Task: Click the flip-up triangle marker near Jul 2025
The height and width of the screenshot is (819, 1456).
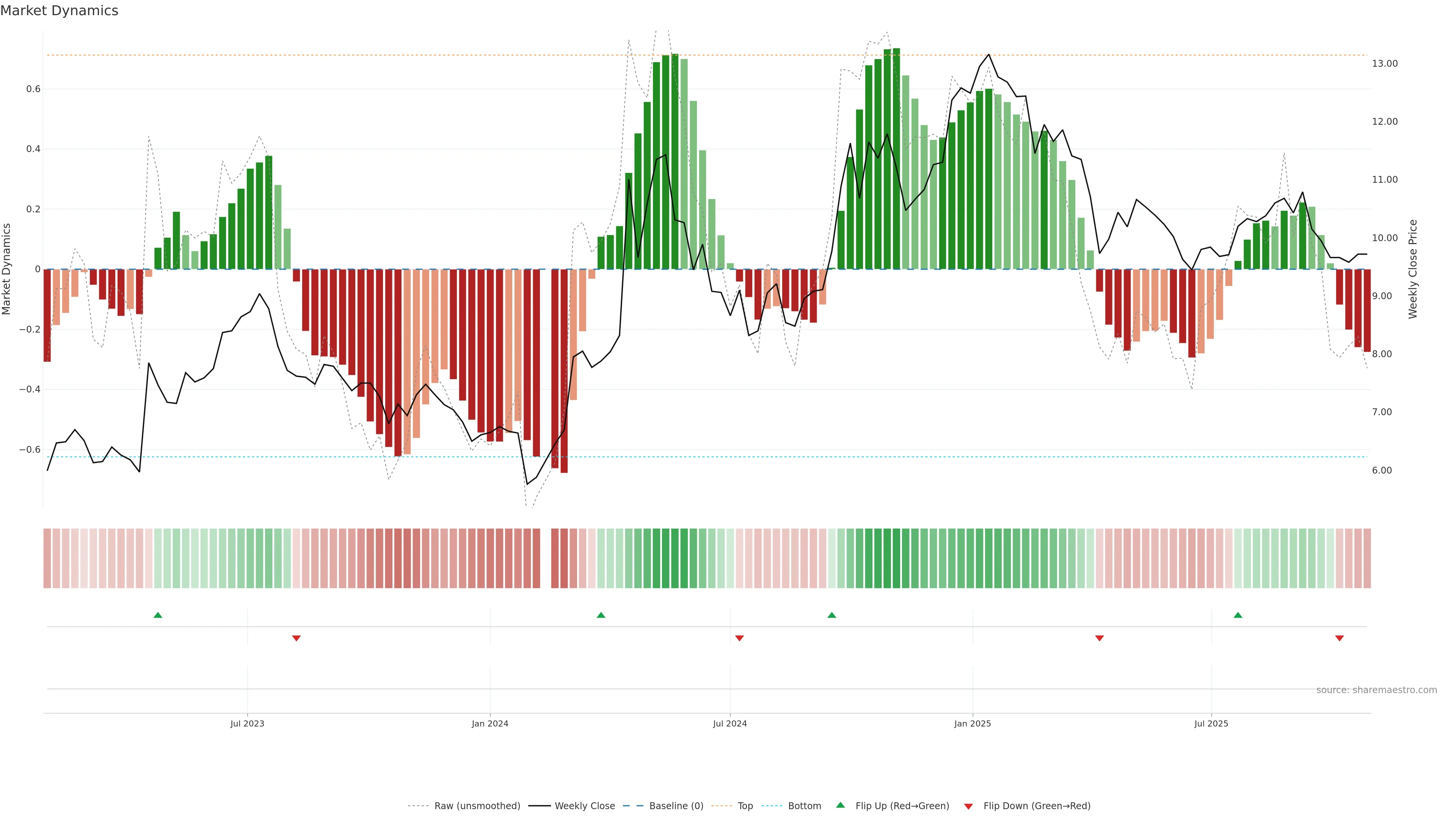Action: pos(1238,615)
